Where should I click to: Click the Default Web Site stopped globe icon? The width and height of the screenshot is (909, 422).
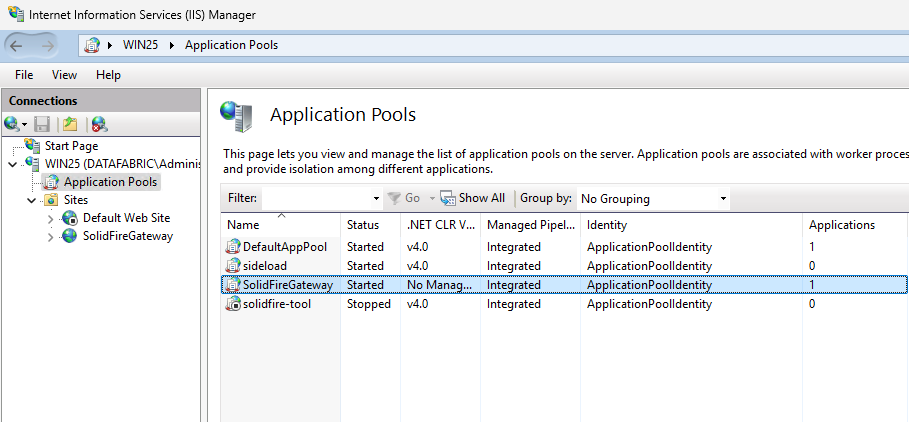70,218
